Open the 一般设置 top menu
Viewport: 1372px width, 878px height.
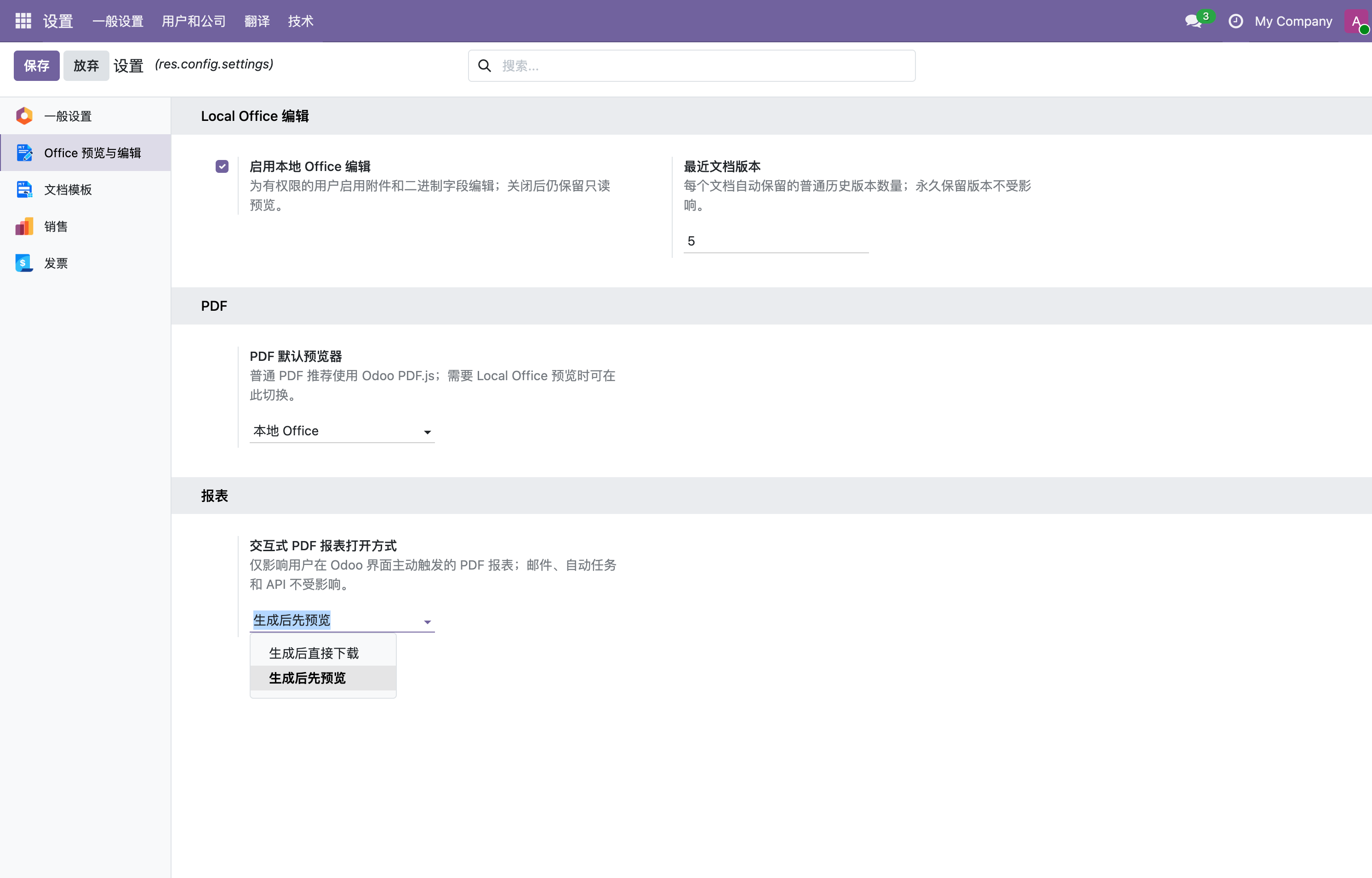click(117, 21)
